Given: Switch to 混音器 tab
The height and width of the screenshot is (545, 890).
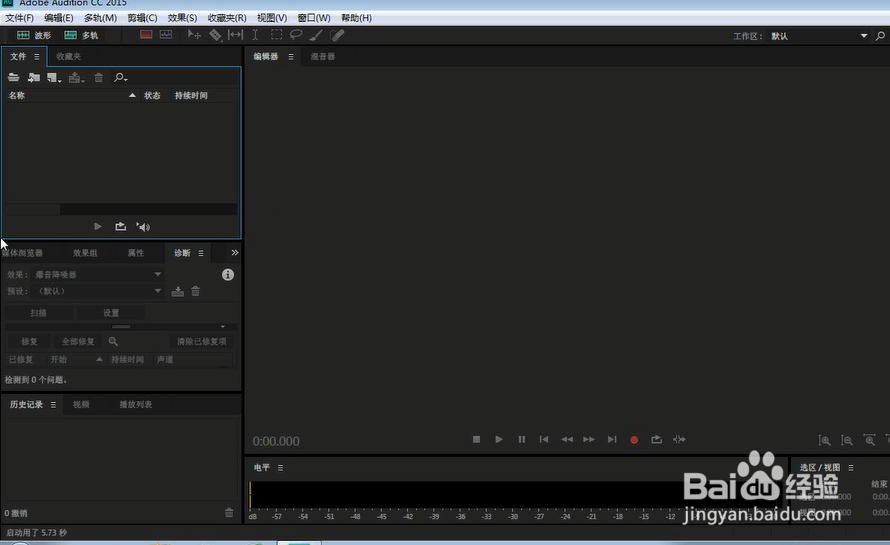Looking at the screenshot, I should (x=323, y=56).
